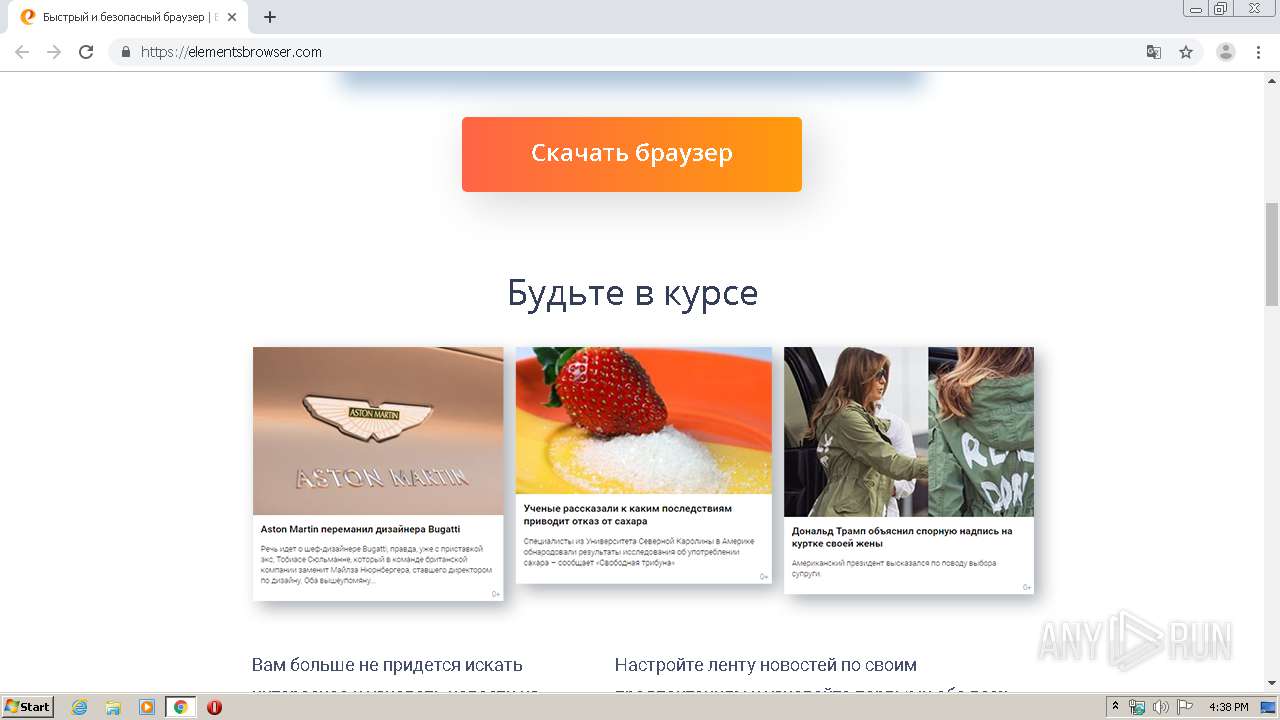Click the browser back arrow

click(22, 52)
